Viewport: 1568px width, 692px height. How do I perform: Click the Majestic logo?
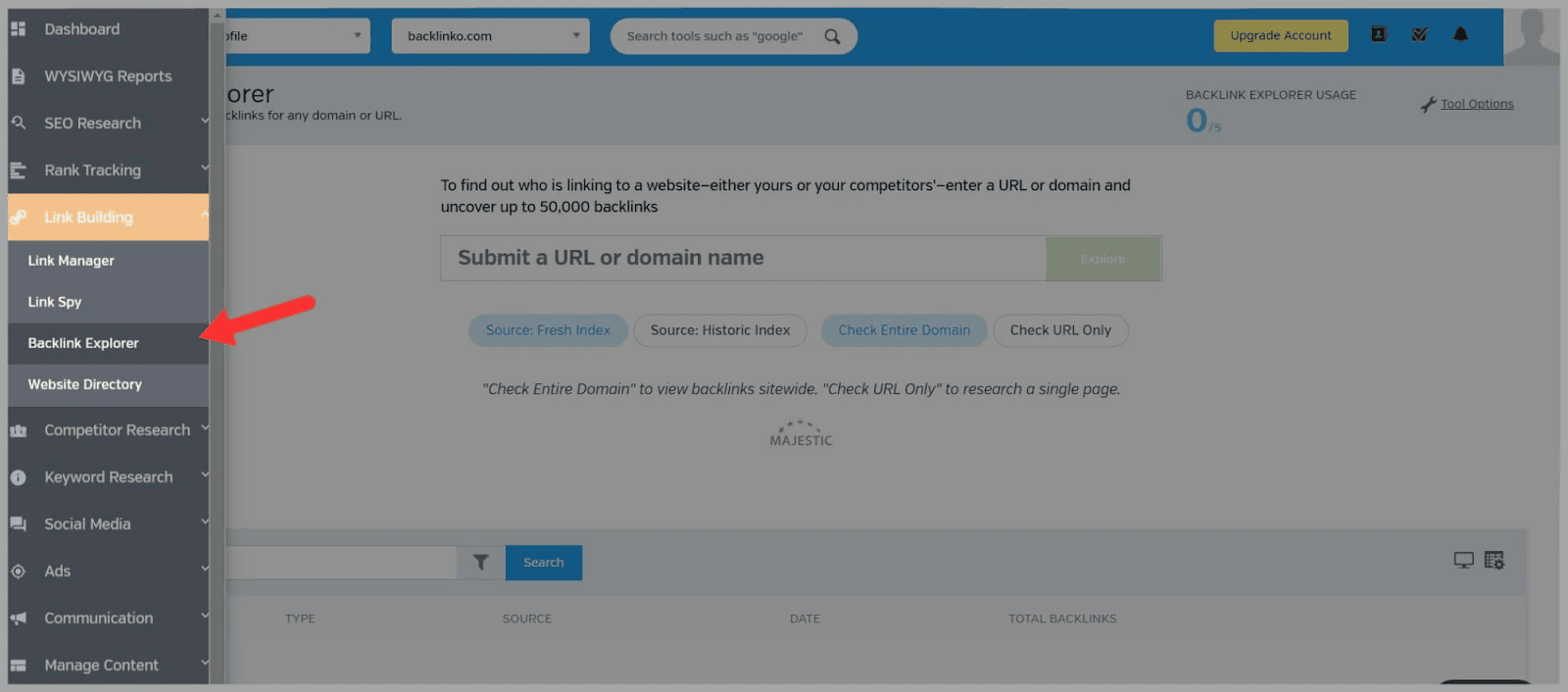point(801,434)
